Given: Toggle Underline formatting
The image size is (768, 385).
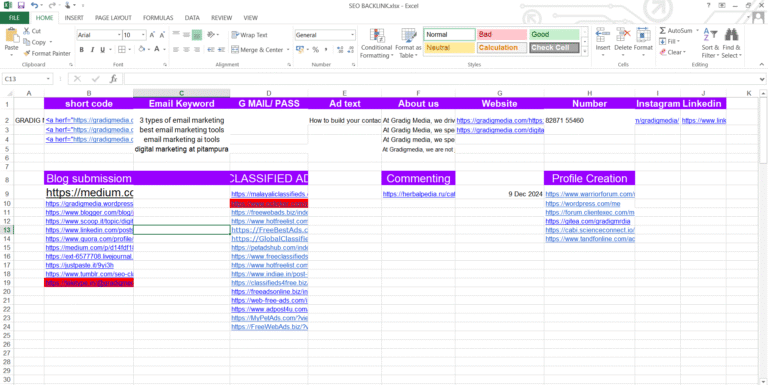Looking at the screenshot, I should 102,49.
